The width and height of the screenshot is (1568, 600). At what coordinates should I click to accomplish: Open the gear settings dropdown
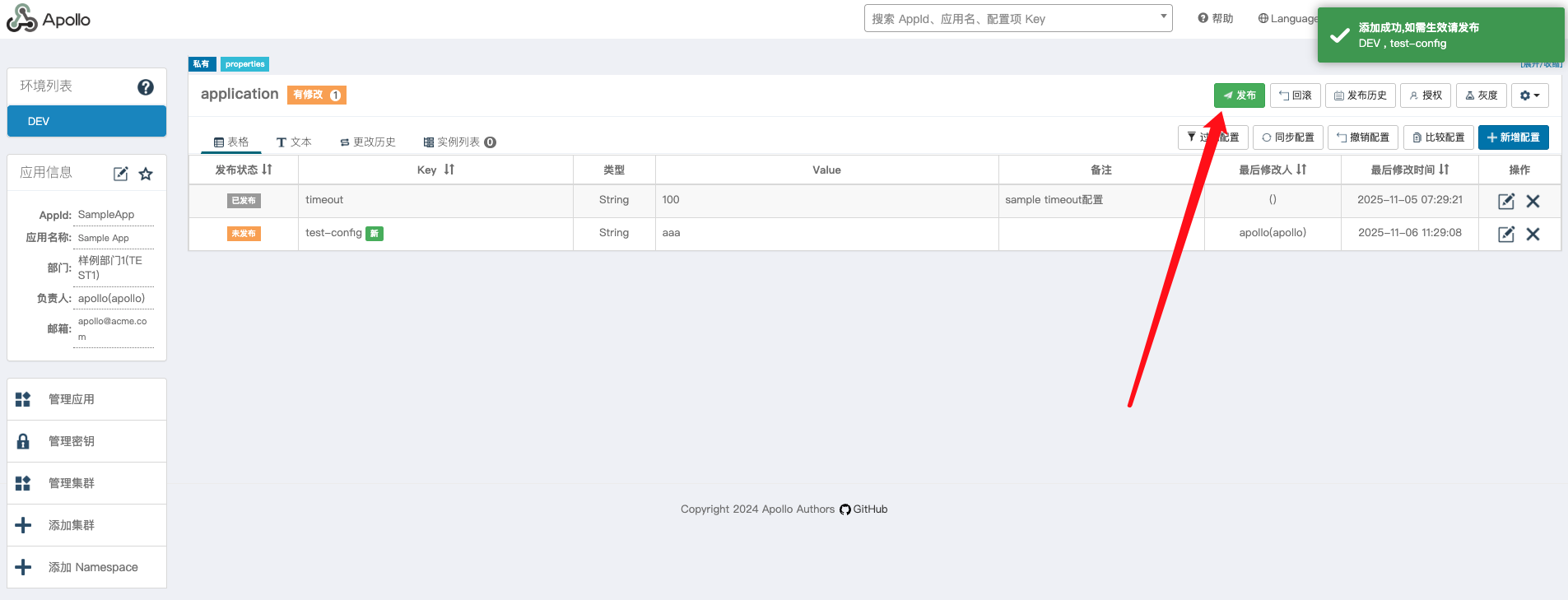[1529, 95]
